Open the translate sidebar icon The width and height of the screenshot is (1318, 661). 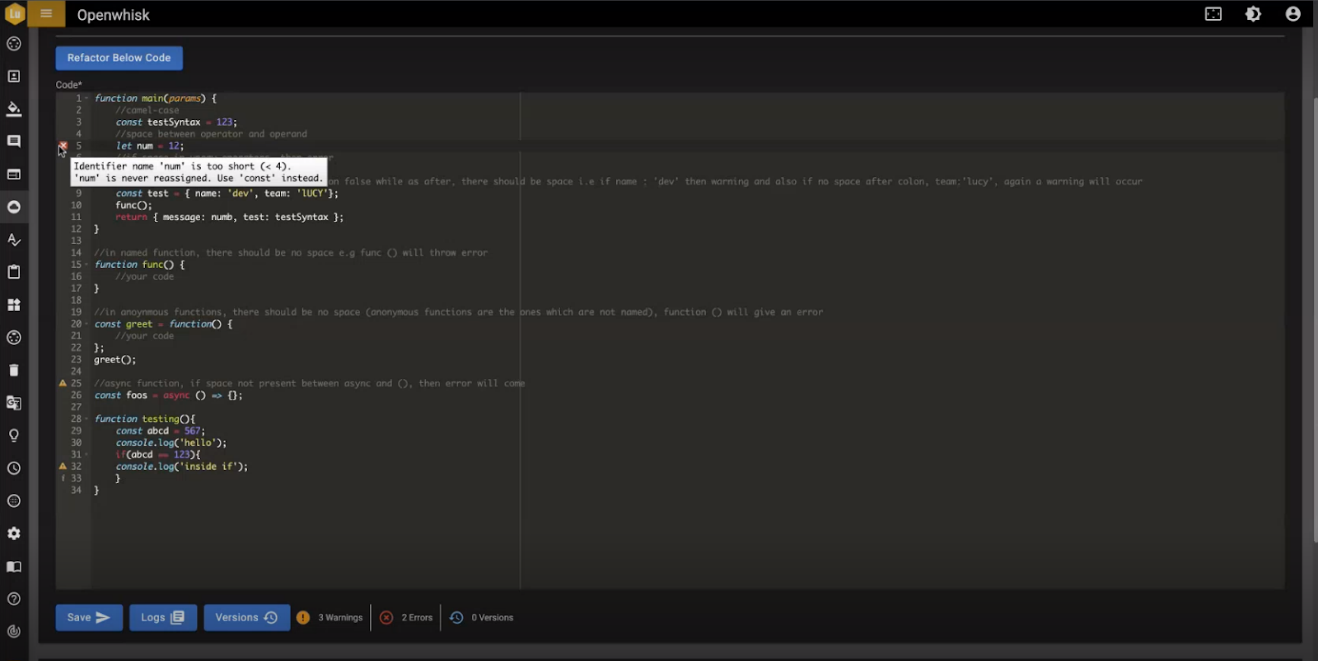(14, 403)
